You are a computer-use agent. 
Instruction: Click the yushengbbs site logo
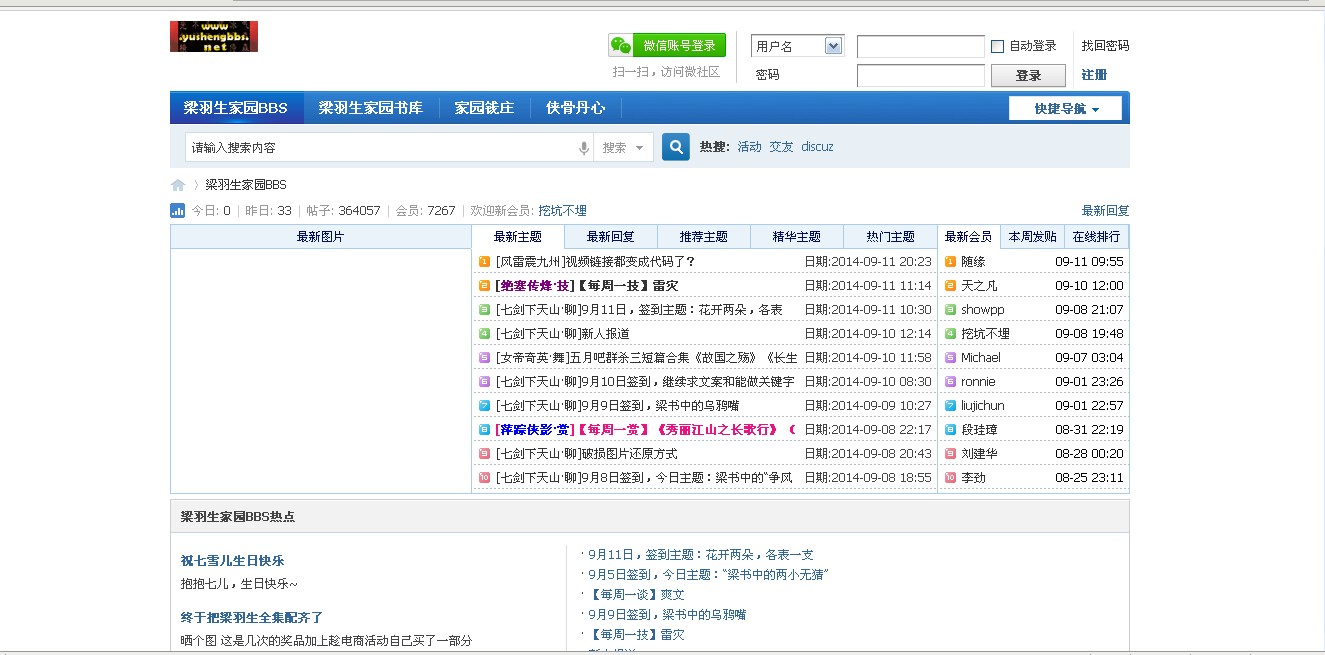pyautogui.click(x=214, y=37)
